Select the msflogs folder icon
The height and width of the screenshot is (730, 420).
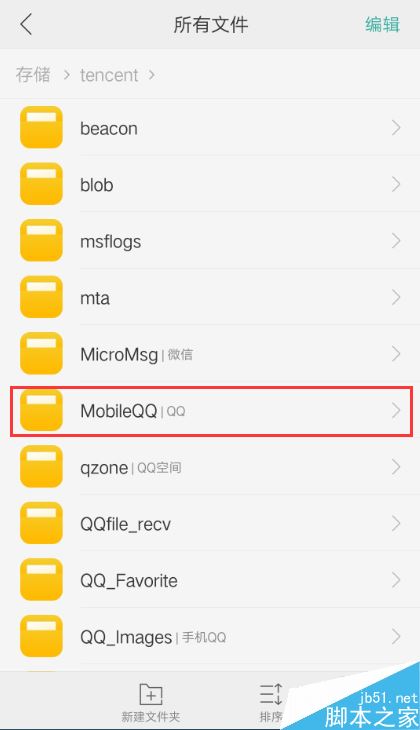(x=41, y=241)
